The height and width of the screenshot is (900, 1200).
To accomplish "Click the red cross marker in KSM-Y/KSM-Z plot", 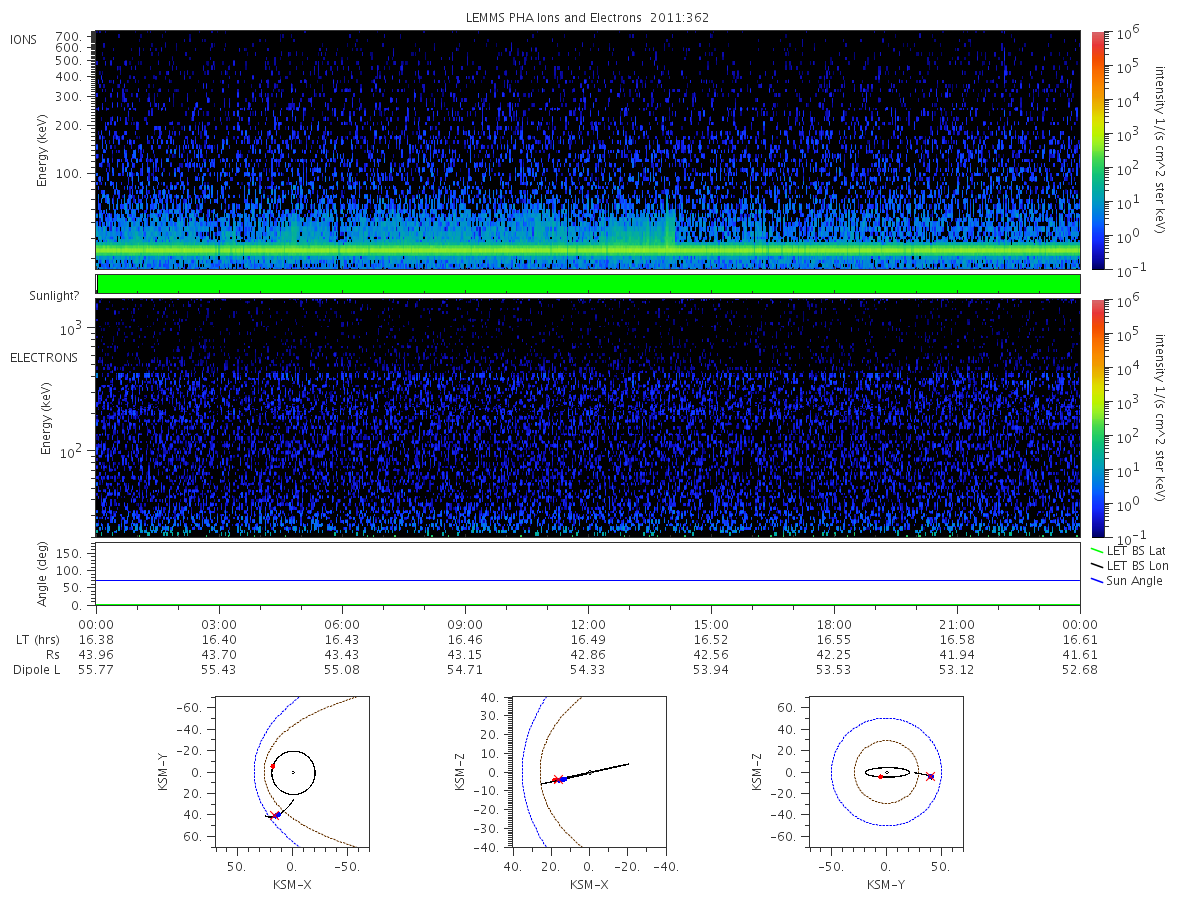I will pos(931,776).
